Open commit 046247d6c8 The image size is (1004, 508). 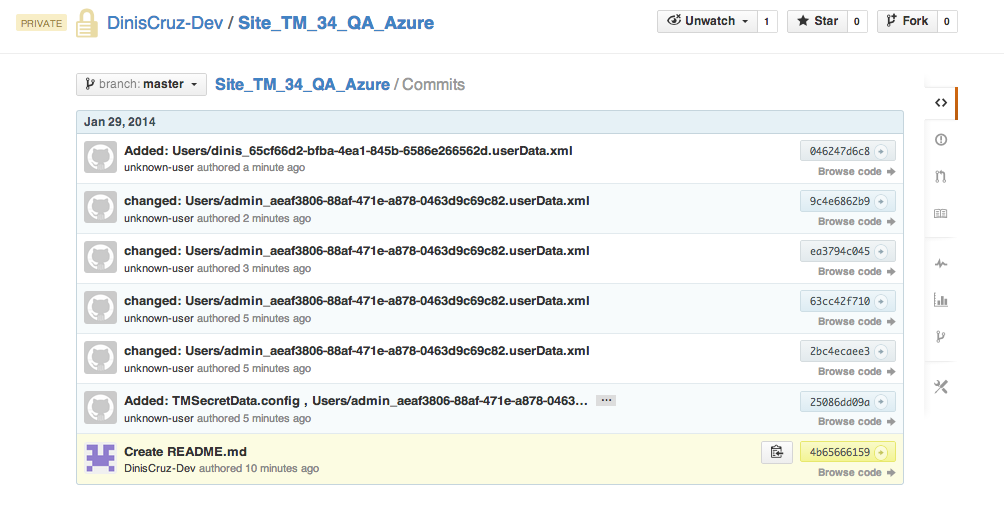coord(840,151)
